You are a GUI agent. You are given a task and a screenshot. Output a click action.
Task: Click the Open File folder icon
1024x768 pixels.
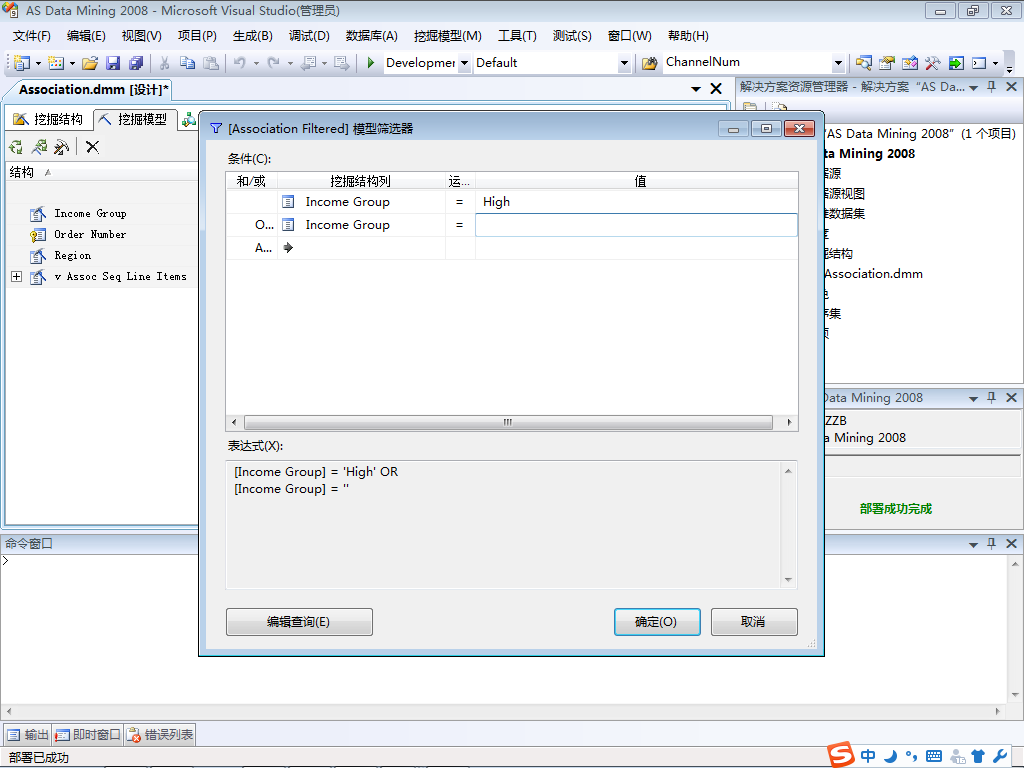pos(90,63)
